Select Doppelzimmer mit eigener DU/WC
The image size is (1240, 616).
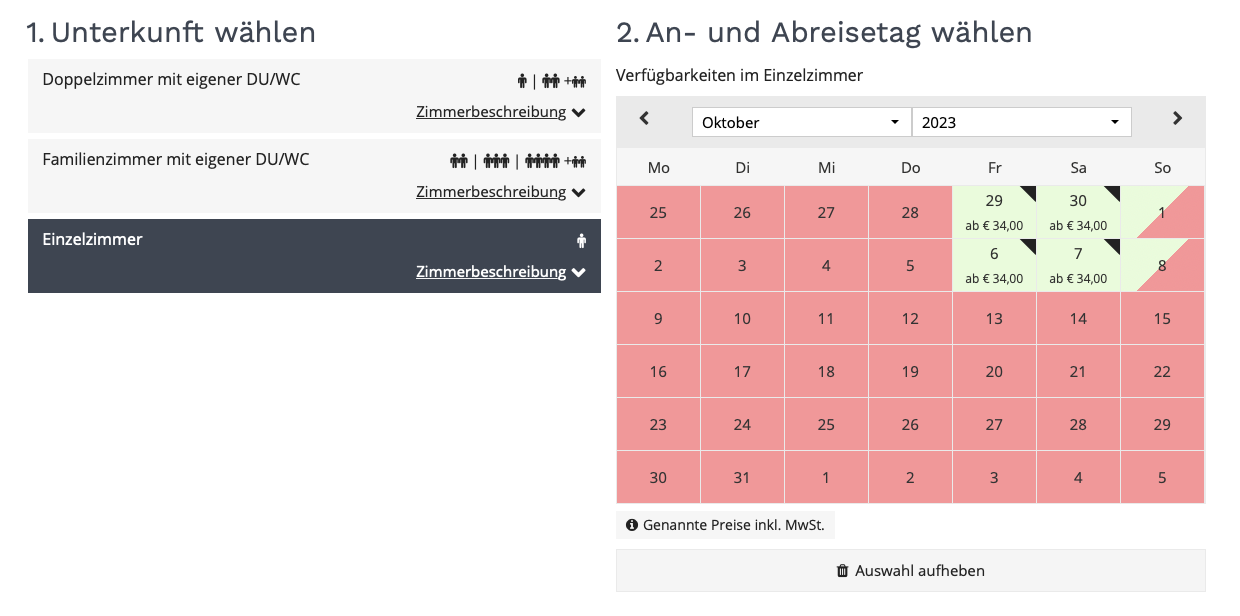click(171, 80)
